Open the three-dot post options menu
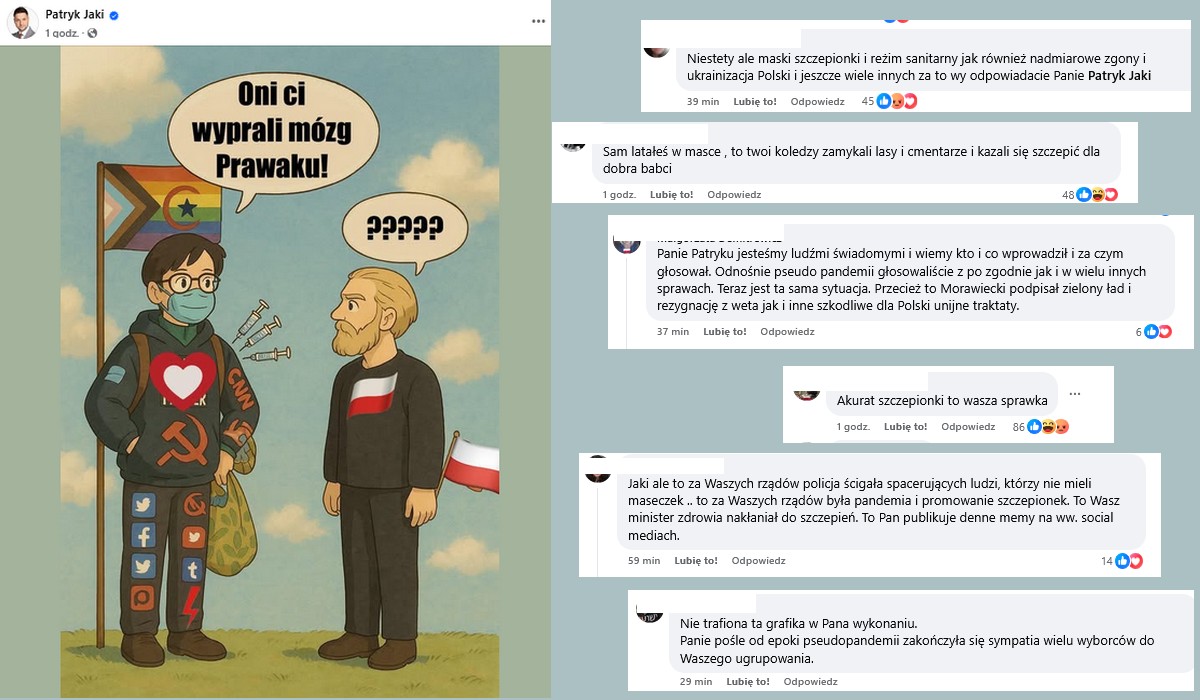This screenshot has height=700, width=1200. [539, 20]
